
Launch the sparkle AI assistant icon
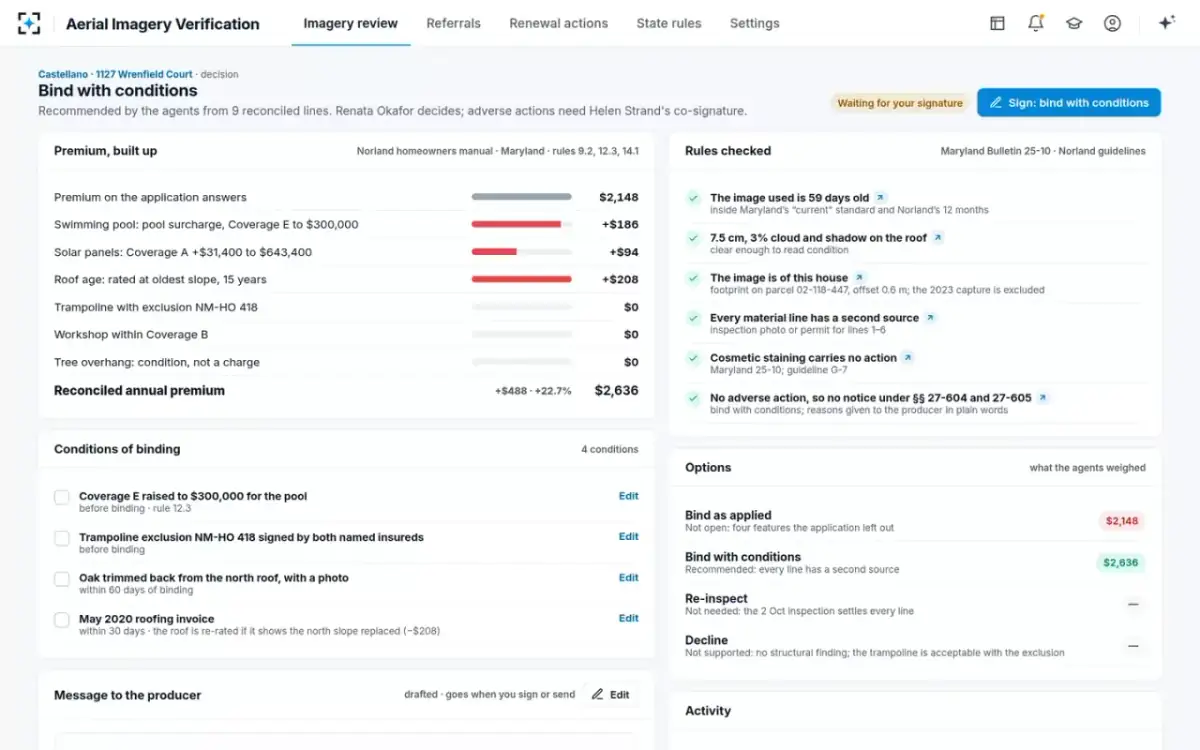pyautogui.click(x=1166, y=23)
